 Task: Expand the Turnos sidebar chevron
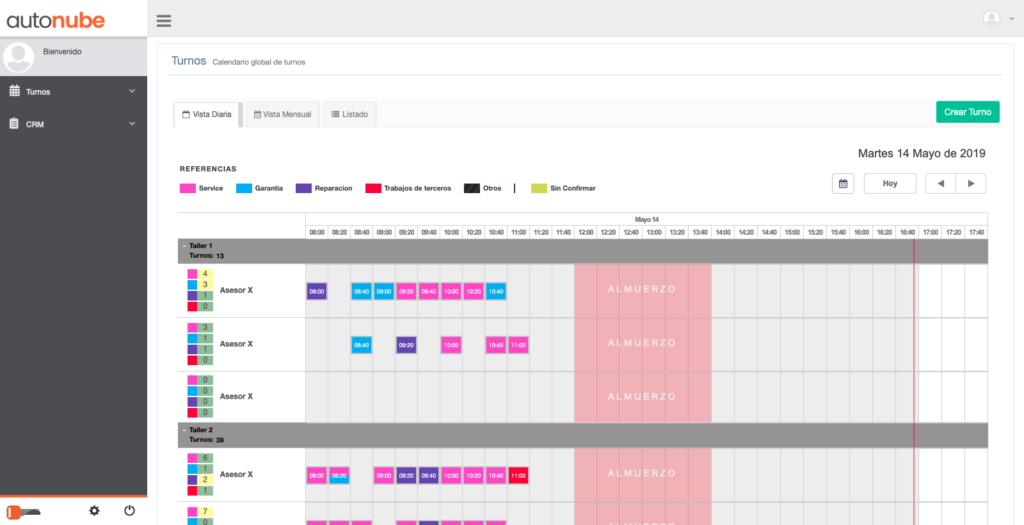[132, 91]
